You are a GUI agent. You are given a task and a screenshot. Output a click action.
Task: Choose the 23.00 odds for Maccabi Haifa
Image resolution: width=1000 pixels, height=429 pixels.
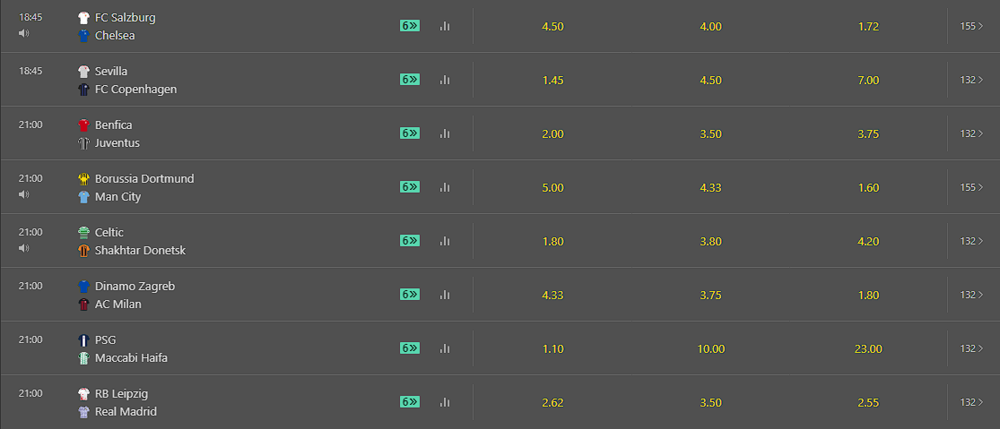tap(869, 349)
